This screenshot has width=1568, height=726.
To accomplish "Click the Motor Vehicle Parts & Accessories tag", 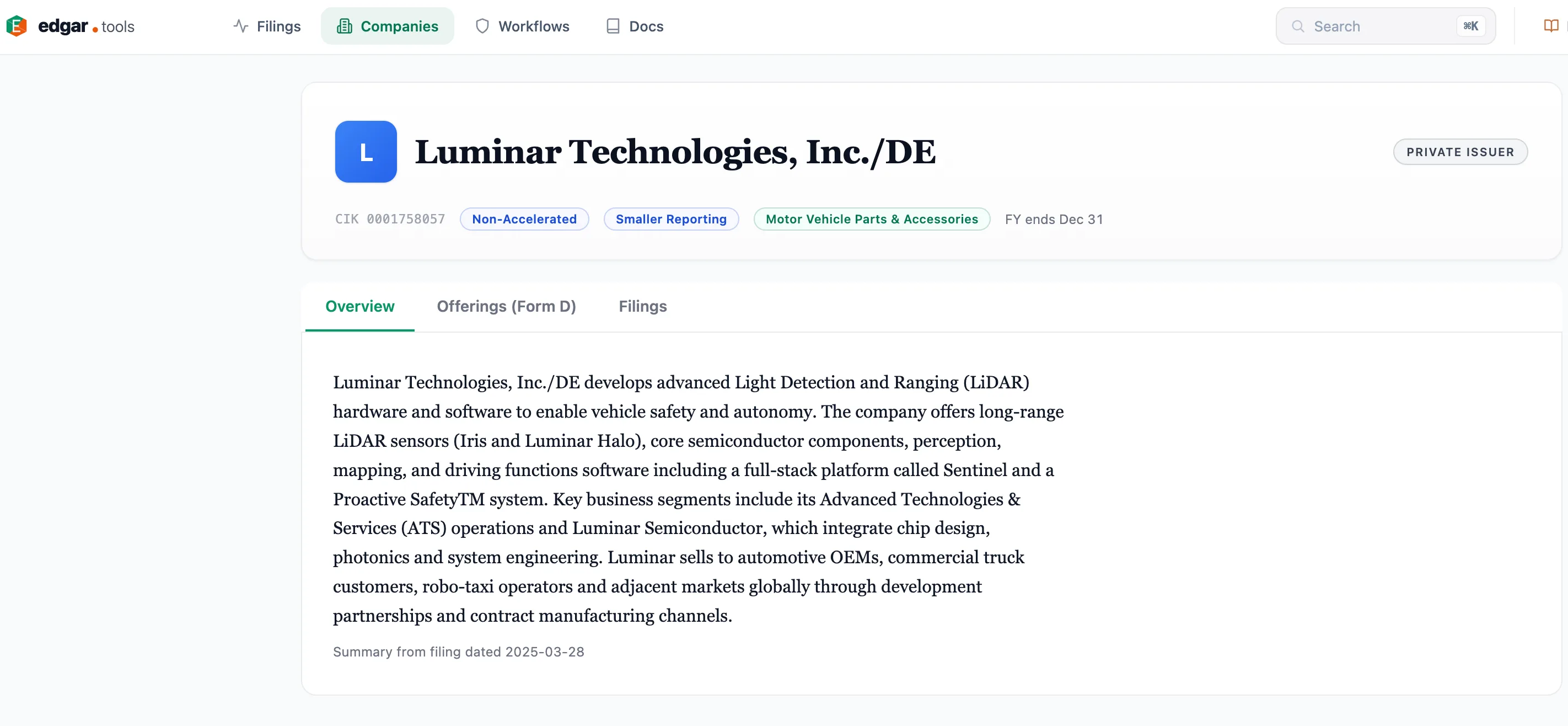I will [872, 219].
